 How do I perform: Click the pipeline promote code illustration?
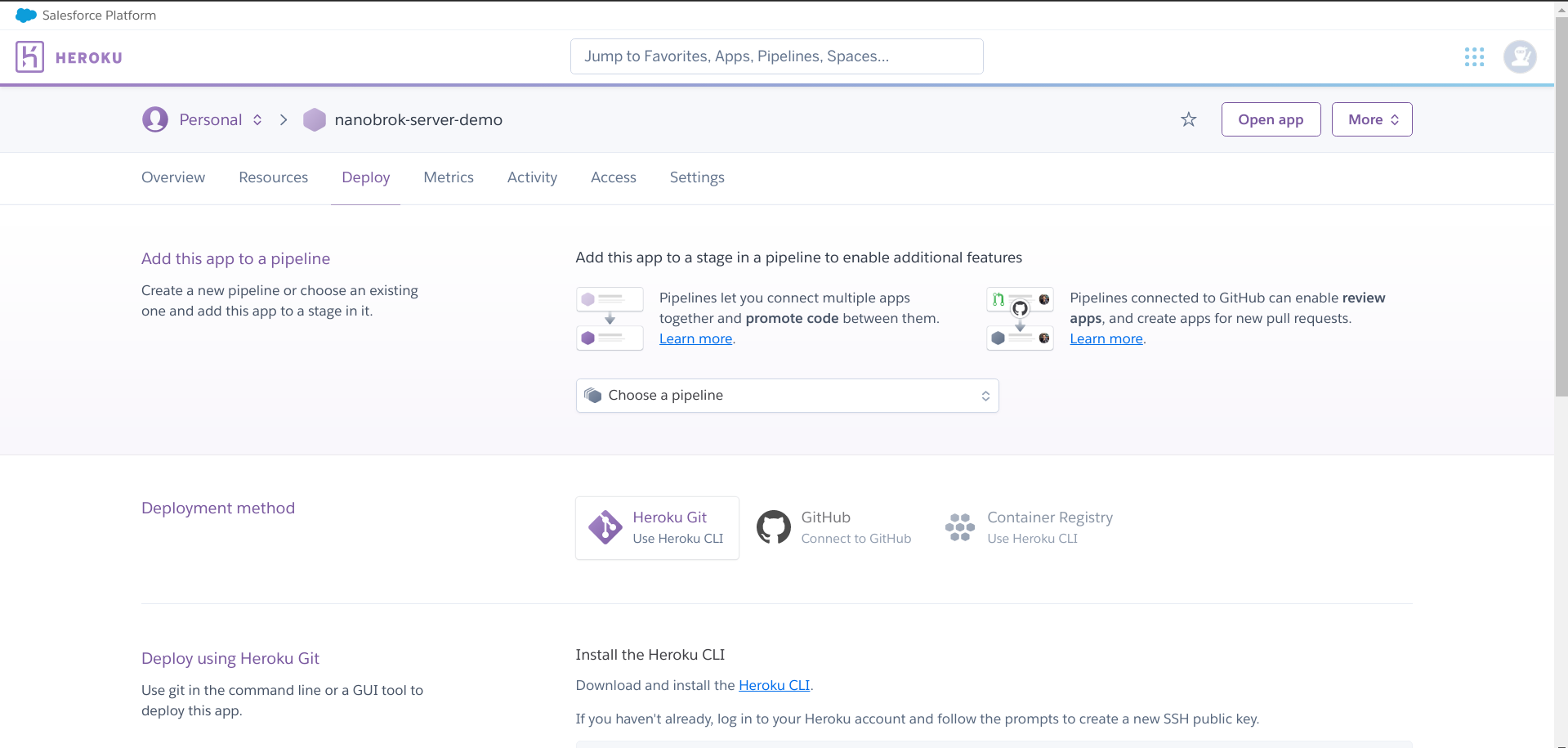tap(610, 319)
